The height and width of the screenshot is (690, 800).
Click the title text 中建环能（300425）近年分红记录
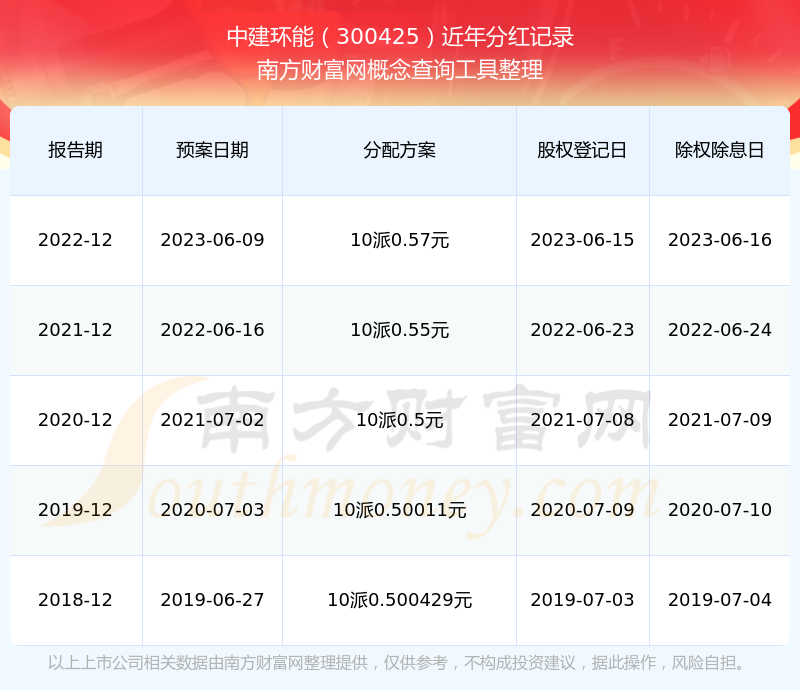401,37
